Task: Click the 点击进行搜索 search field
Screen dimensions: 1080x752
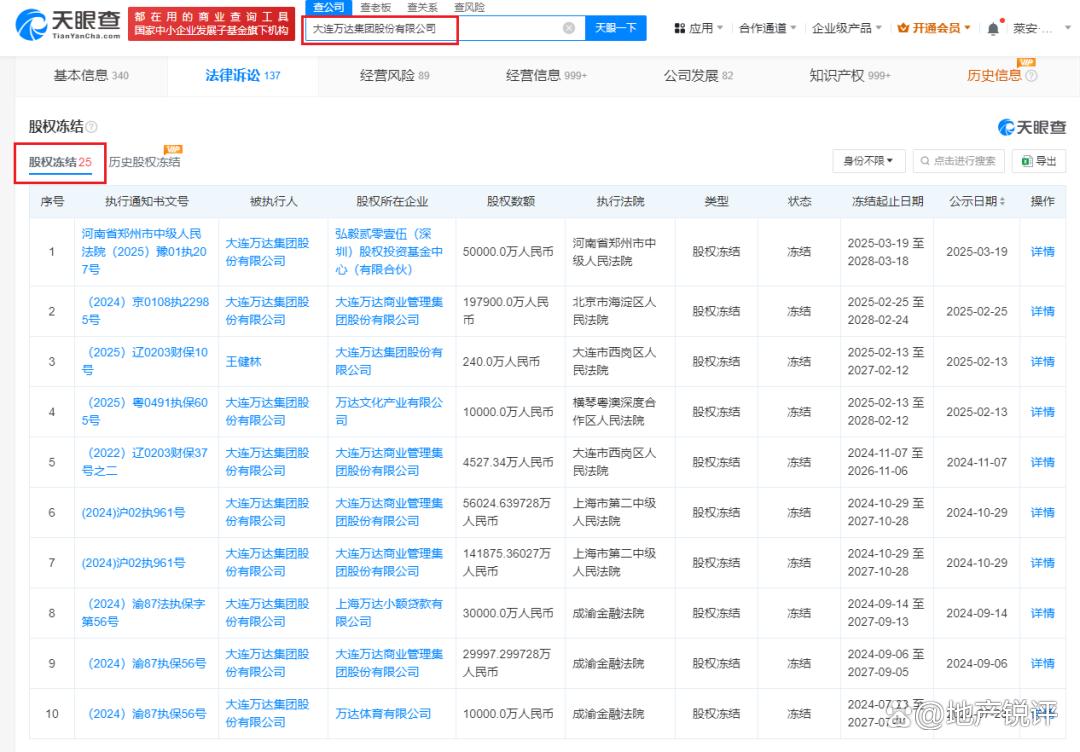Action: (958, 160)
